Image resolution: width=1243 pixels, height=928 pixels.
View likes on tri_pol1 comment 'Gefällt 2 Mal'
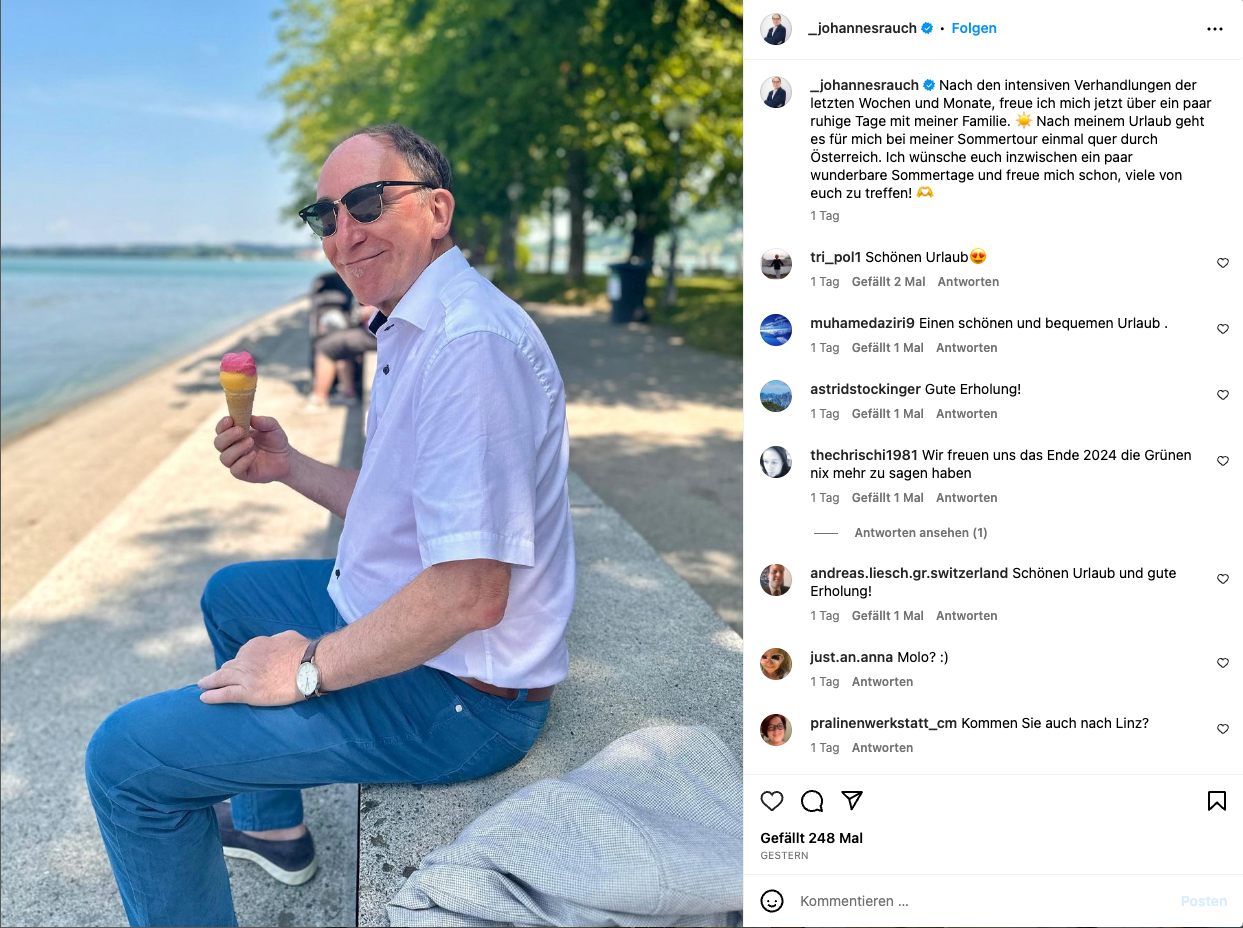pyautogui.click(x=889, y=282)
